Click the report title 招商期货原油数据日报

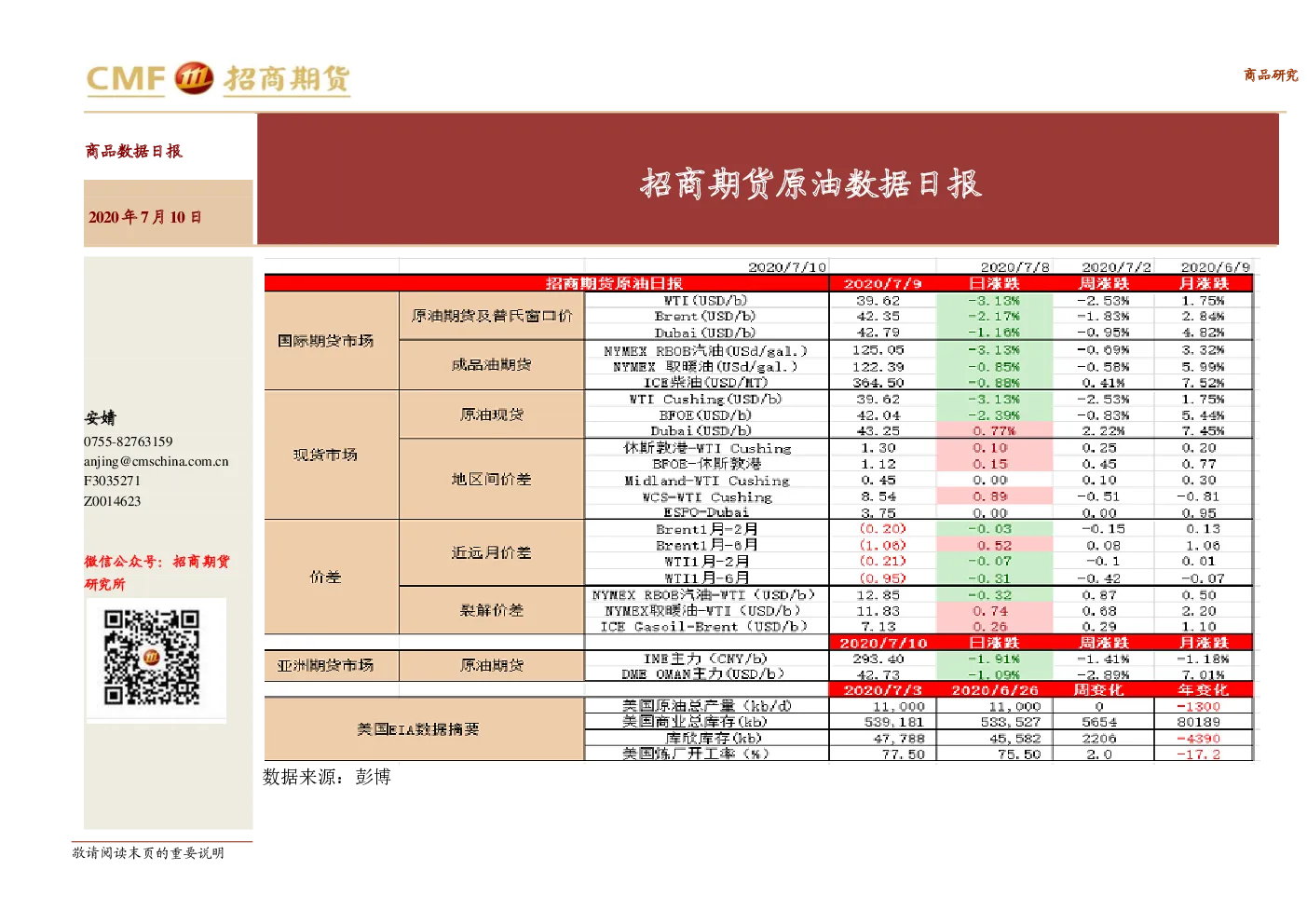tap(810, 183)
